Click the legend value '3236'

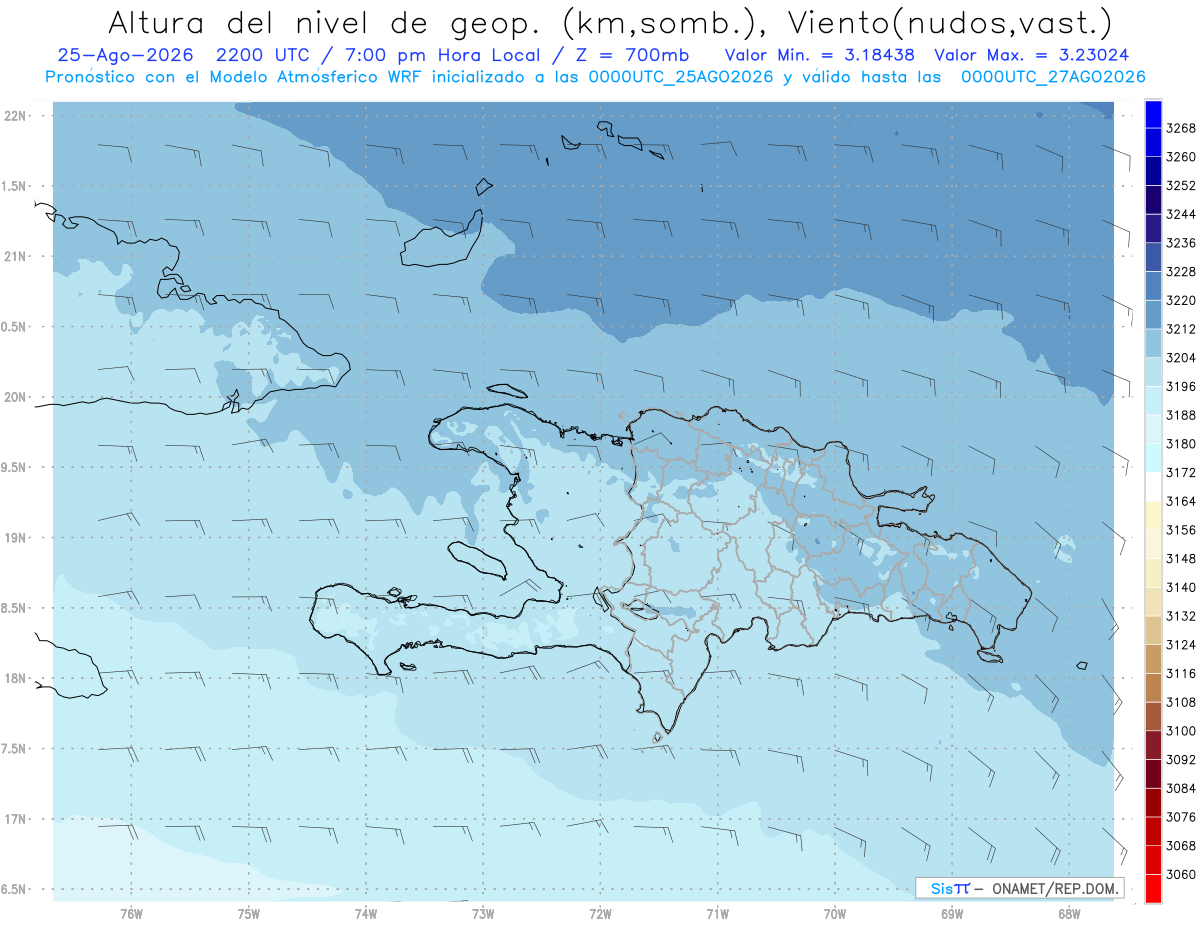coord(1180,243)
